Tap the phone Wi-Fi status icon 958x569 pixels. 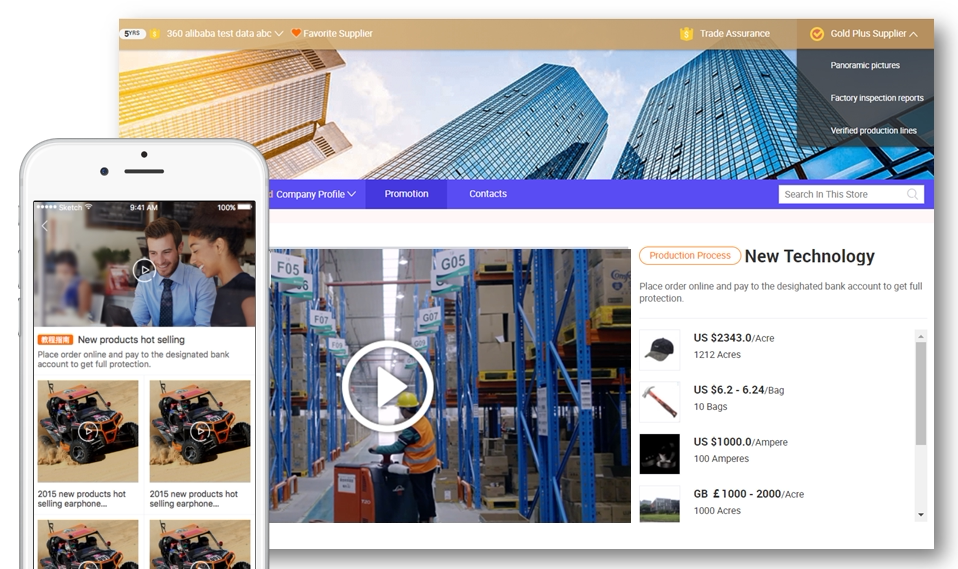(x=89, y=207)
